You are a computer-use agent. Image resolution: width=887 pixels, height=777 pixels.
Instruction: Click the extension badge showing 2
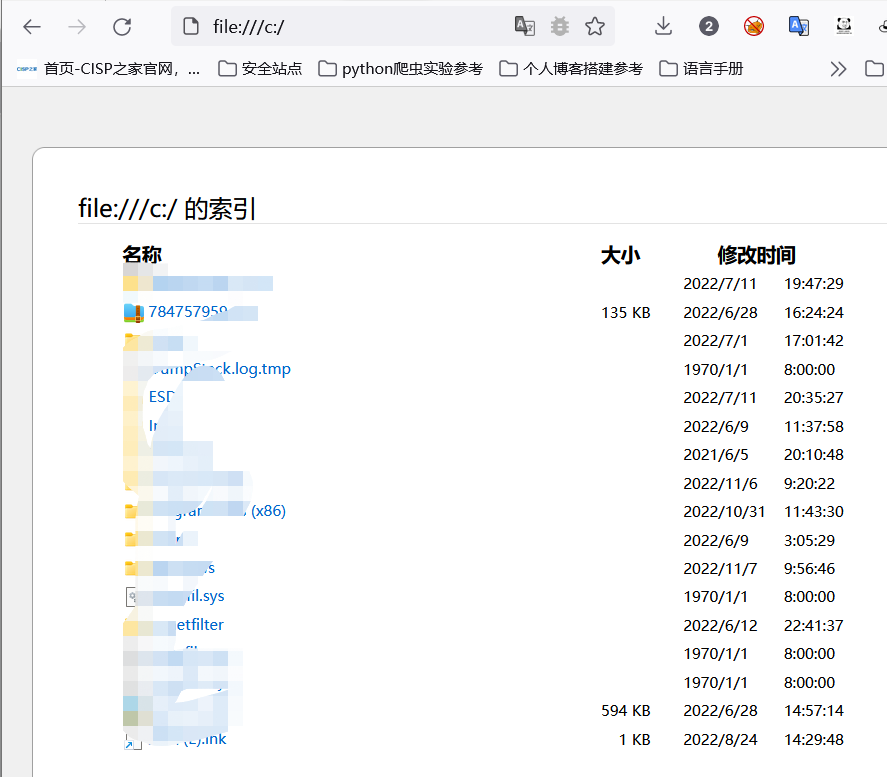[x=708, y=26]
